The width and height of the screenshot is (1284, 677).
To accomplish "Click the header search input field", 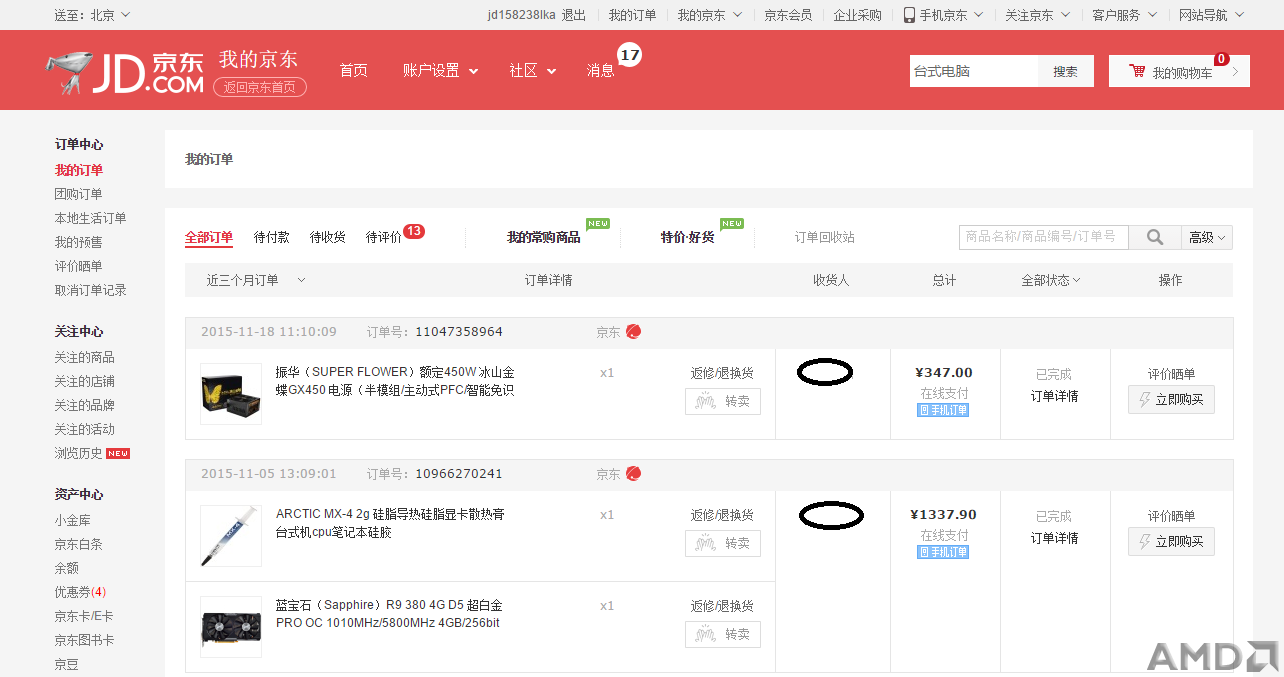I will [x=974, y=71].
